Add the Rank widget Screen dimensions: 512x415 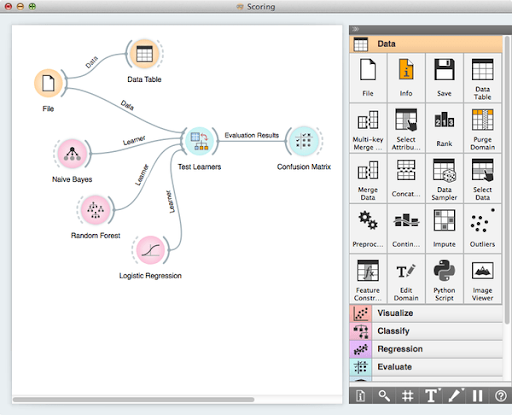coord(444,128)
